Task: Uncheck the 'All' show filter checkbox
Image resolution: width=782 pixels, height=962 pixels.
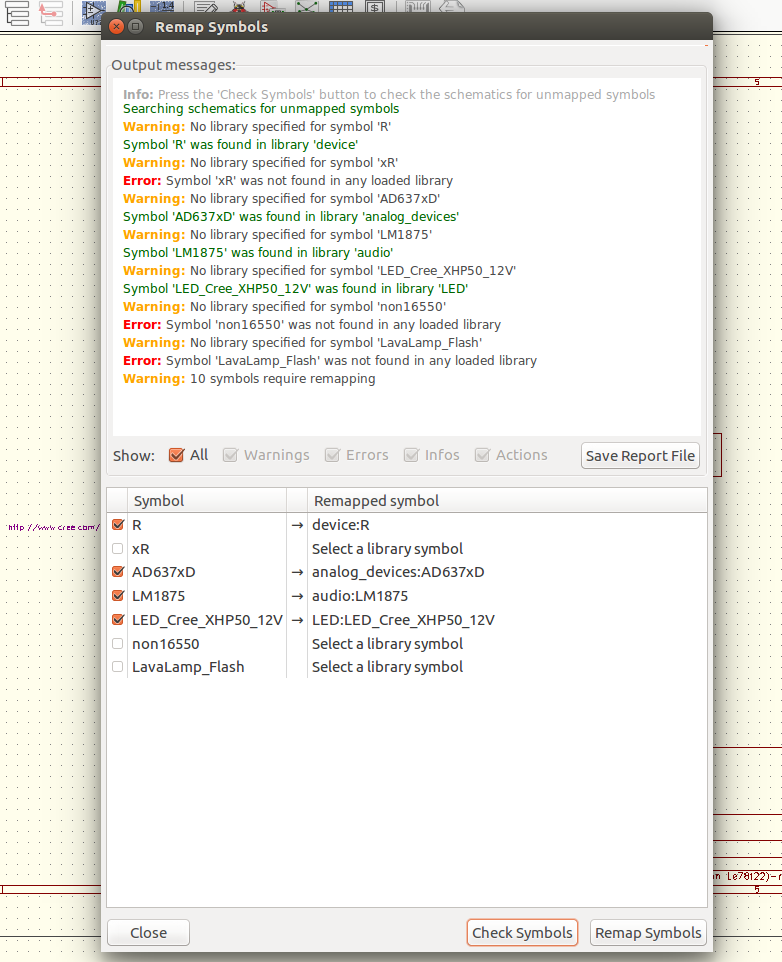Action: pyautogui.click(x=177, y=455)
